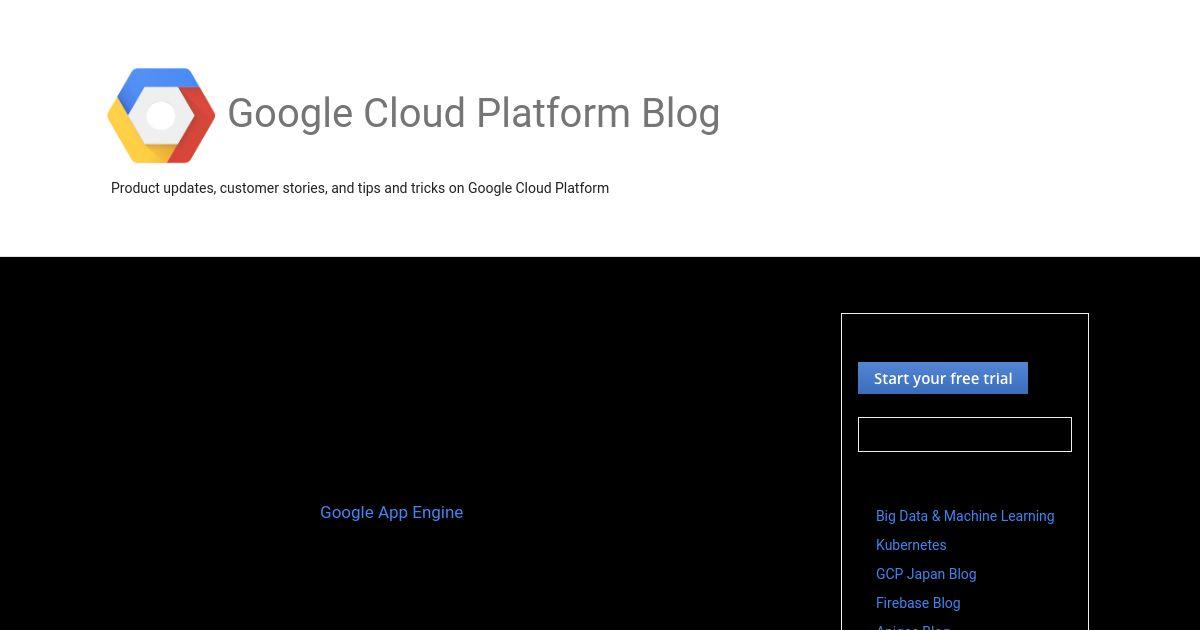Focus the empty search input field

point(965,434)
